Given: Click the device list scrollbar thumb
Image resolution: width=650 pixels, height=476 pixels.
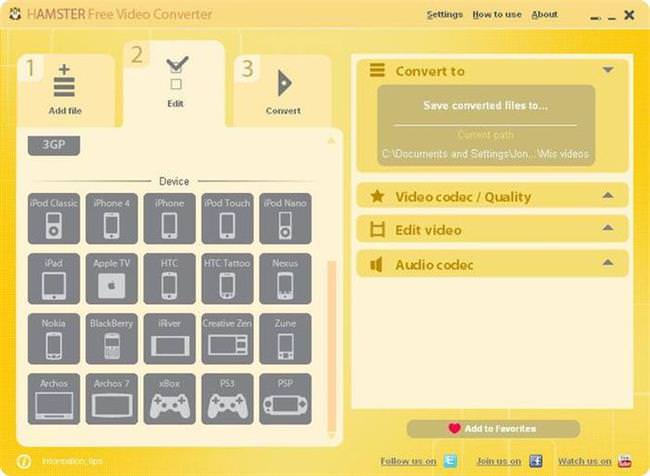Looking at the screenshot, I should pos(332,346).
